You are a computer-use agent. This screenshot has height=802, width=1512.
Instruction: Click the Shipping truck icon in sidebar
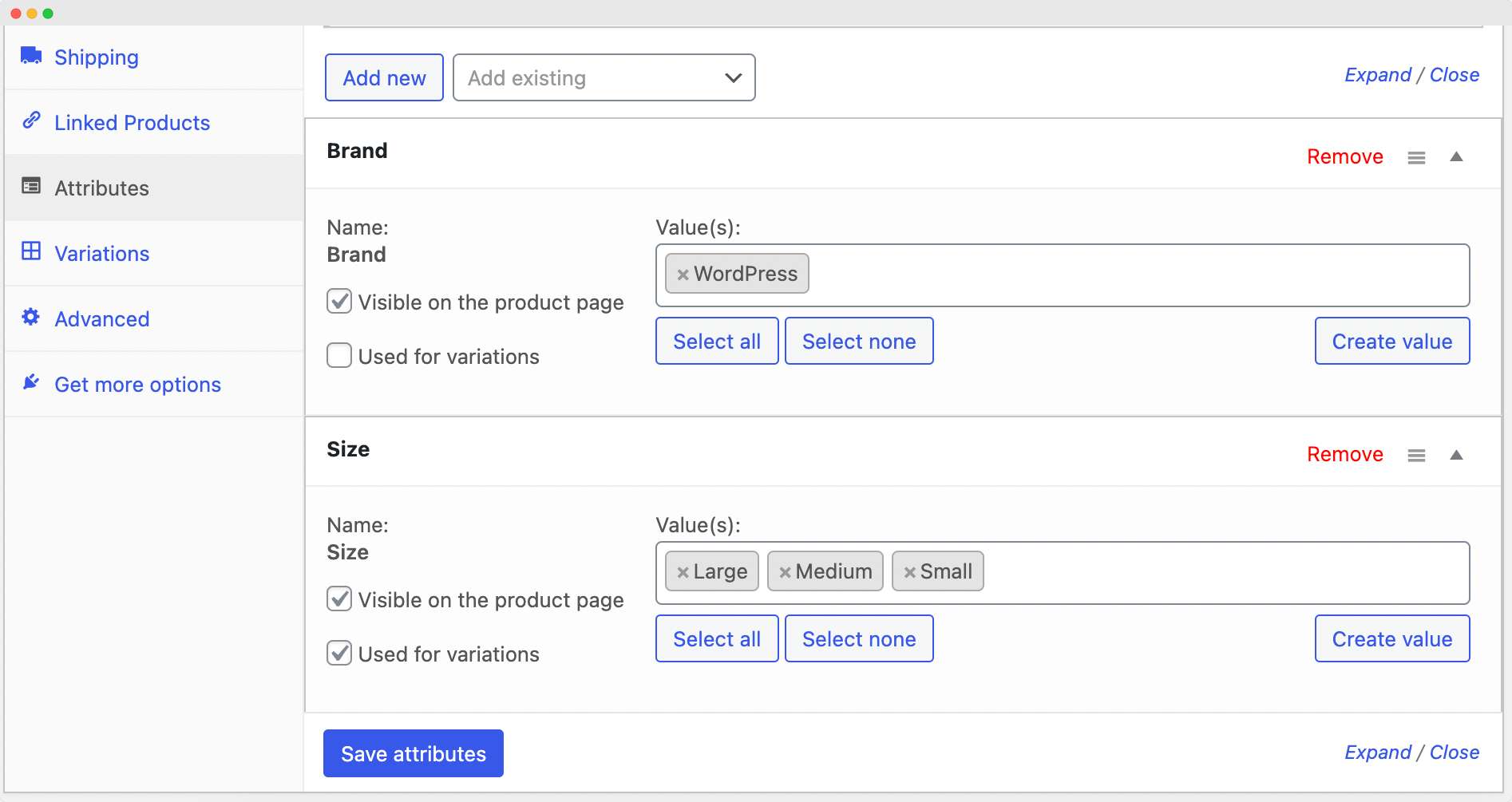[30, 55]
